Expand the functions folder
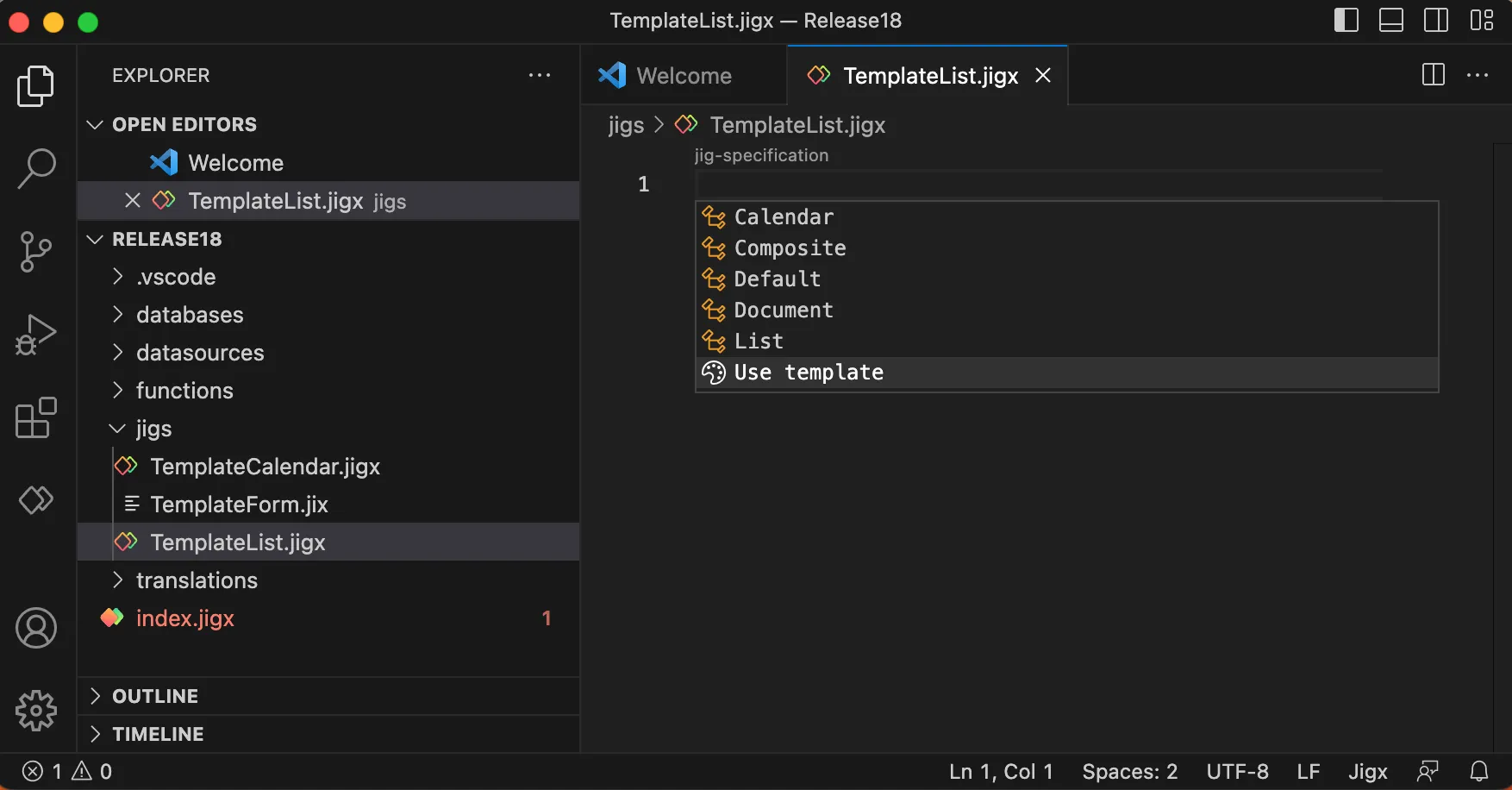 [328, 391]
